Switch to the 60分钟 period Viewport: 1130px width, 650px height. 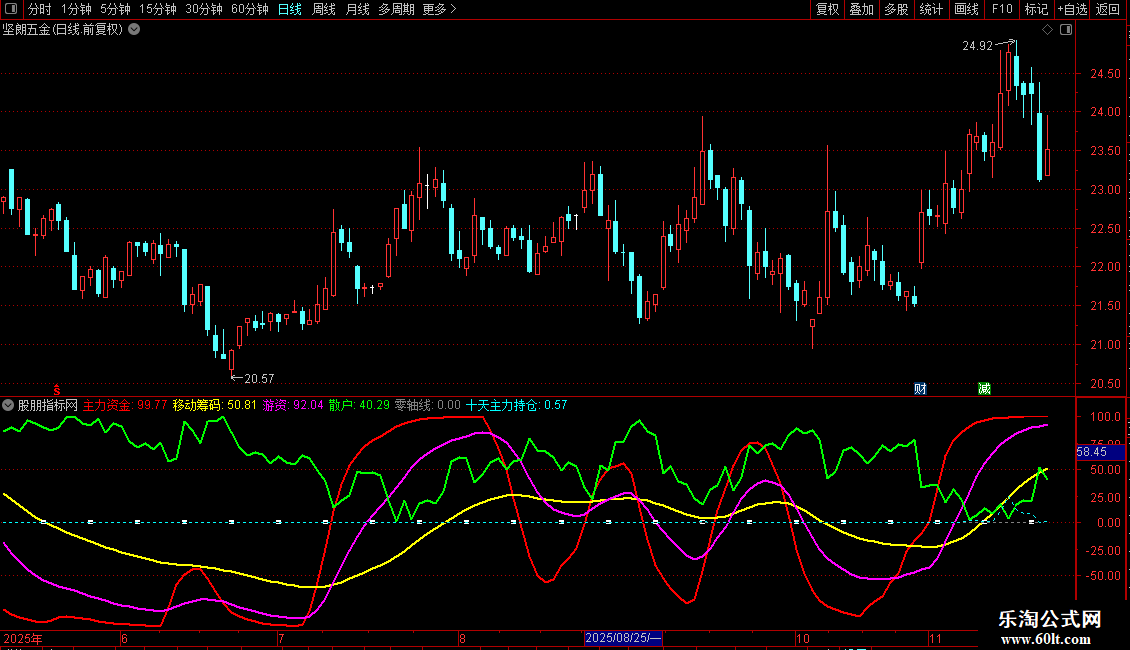click(x=249, y=9)
